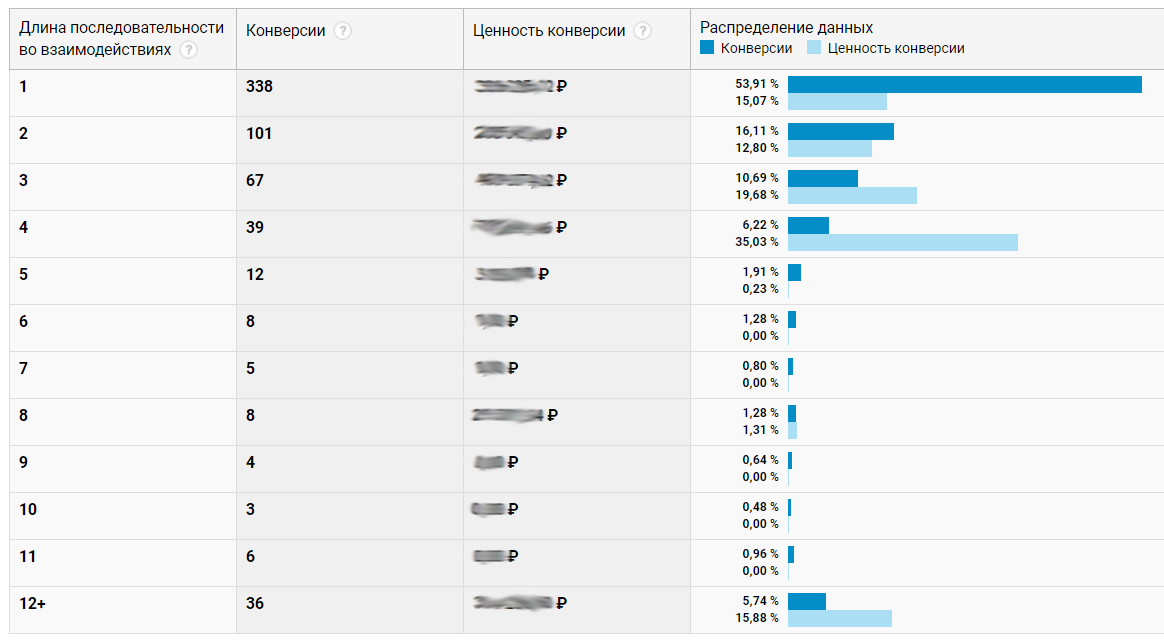This screenshot has width=1164, height=643.
Task: Click the 16,11 % dark blue bar
Action: click(x=840, y=132)
